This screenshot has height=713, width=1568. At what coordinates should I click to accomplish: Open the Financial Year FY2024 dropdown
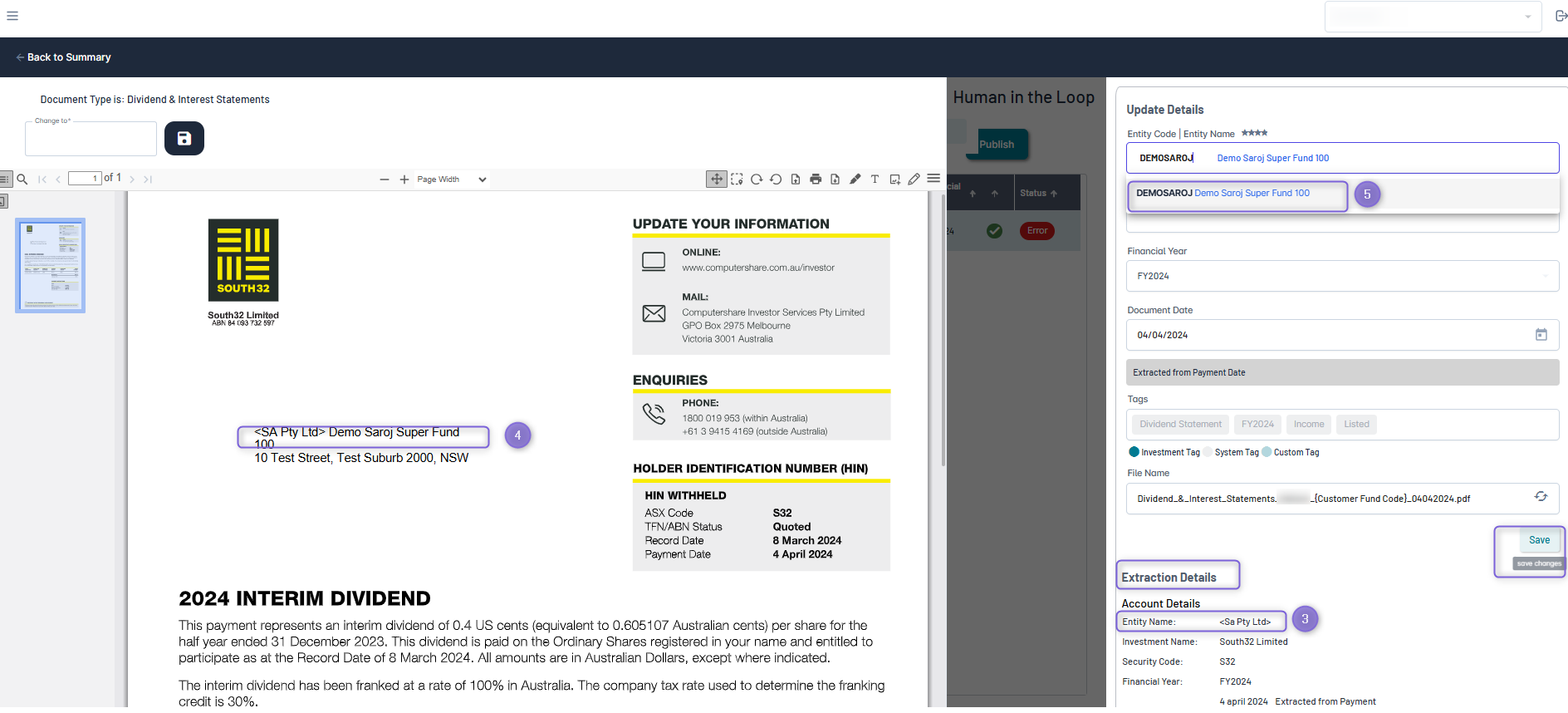pos(1342,276)
